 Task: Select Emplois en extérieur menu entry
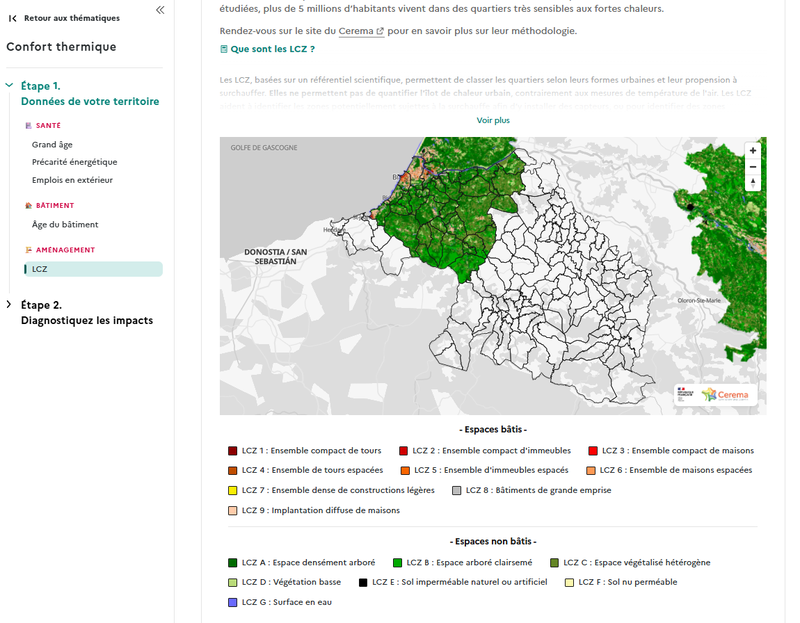(x=72, y=180)
